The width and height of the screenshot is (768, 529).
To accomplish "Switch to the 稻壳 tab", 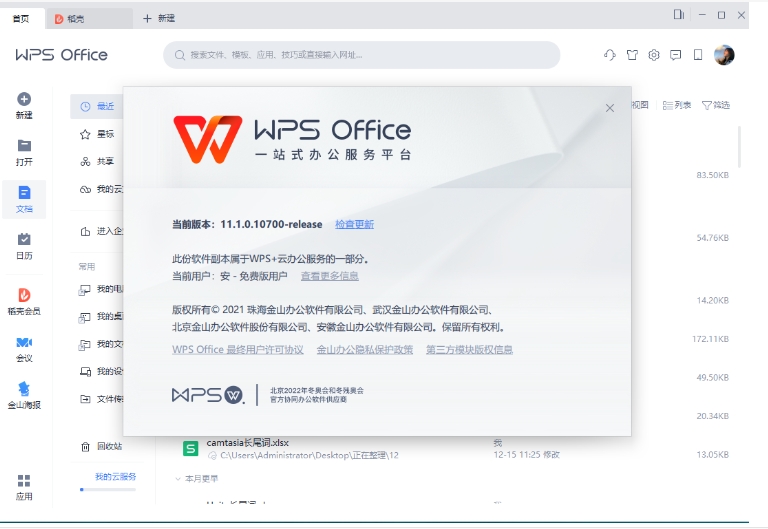I will 89,19.
